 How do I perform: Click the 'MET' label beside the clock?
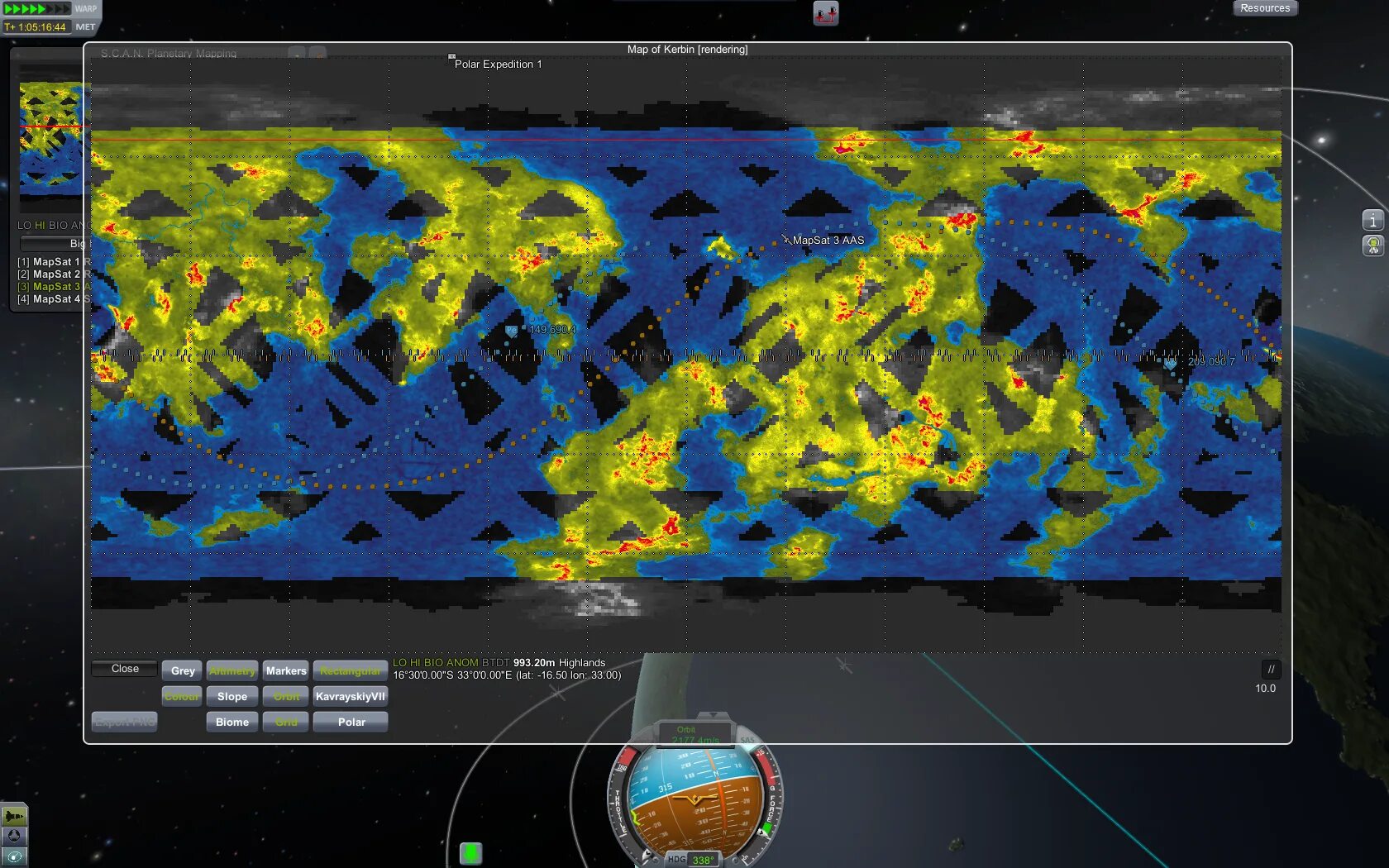[x=85, y=27]
